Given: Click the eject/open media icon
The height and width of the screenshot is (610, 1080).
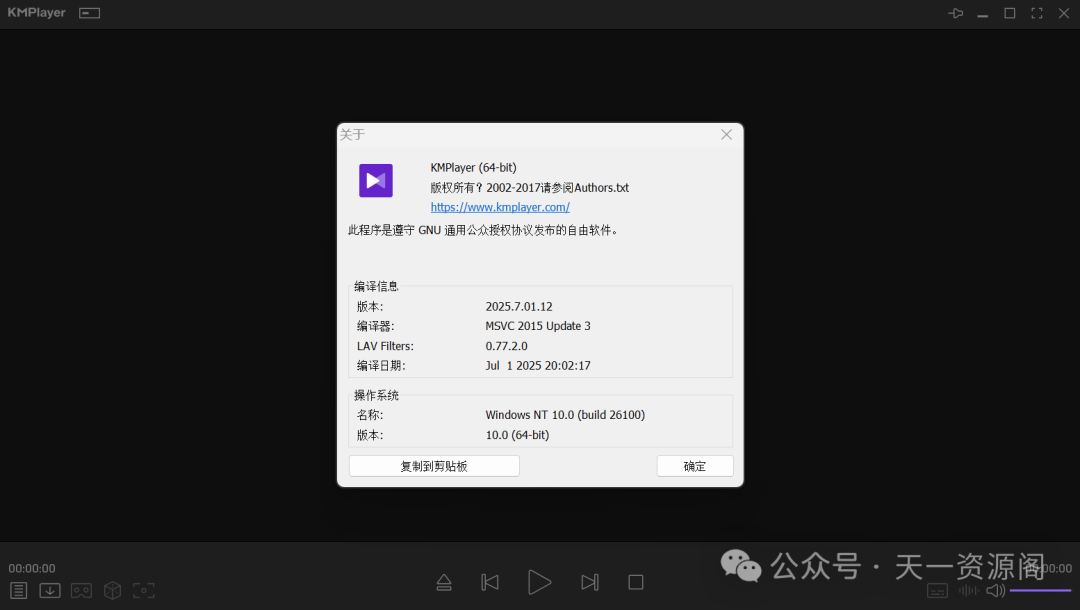Looking at the screenshot, I should tap(444, 582).
